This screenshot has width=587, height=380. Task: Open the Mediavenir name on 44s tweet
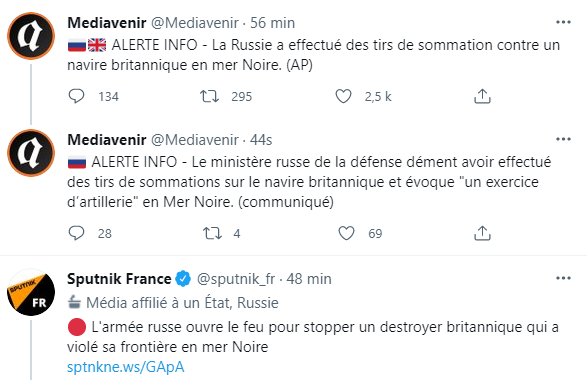pos(107,140)
